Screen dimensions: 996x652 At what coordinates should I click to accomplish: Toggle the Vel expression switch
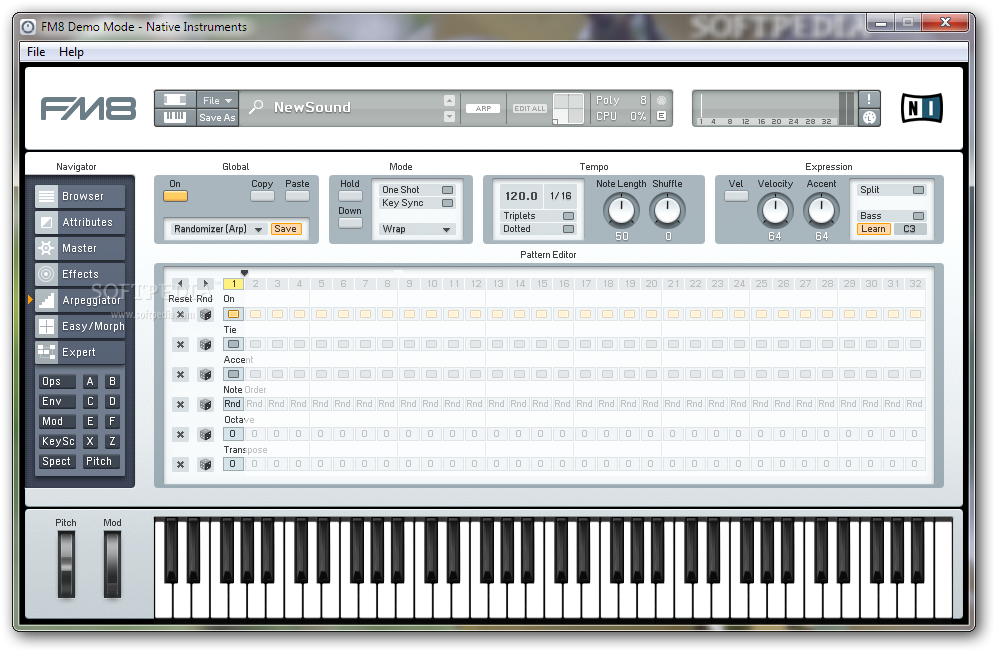click(x=736, y=196)
